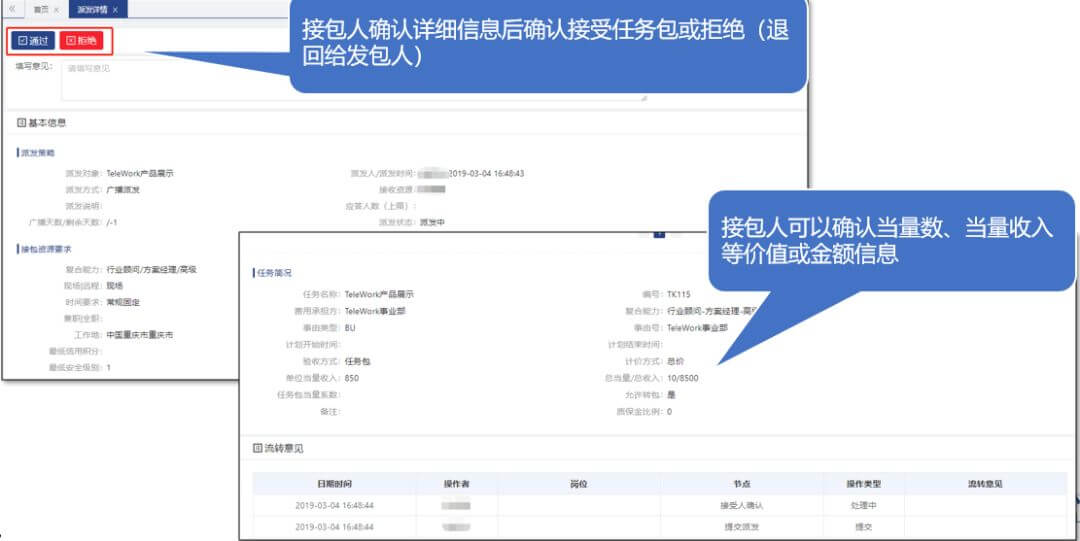Collapse the 流转意见 section icon
1080x541 pixels.
pyautogui.click(x=257, y=449)
